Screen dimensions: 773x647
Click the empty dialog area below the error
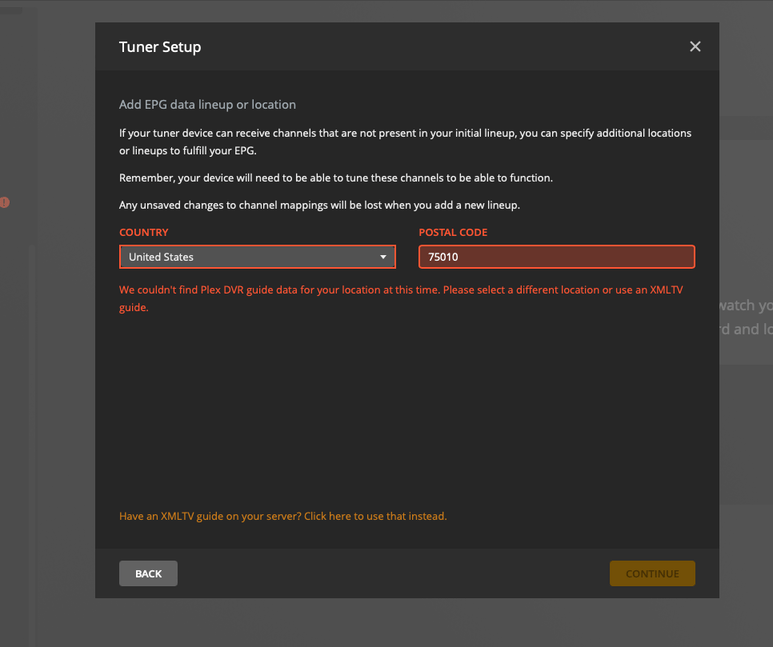405,410
